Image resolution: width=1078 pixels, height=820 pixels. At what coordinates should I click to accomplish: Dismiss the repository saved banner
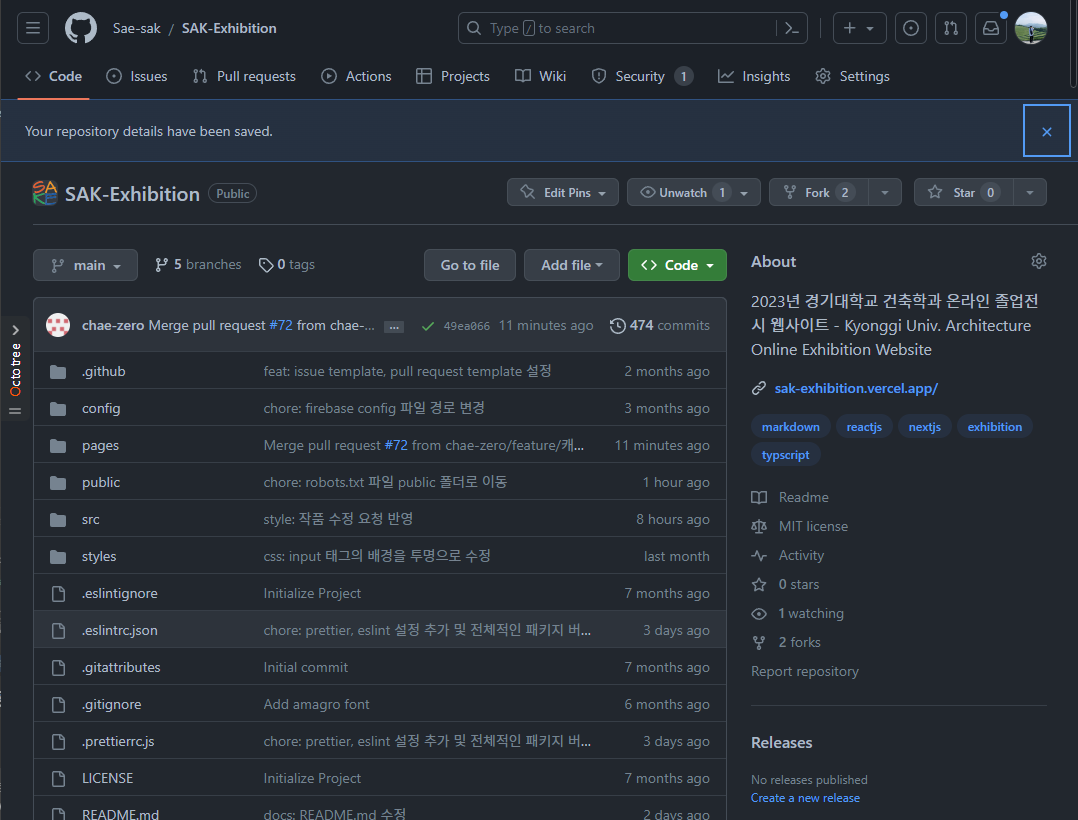1046,131
